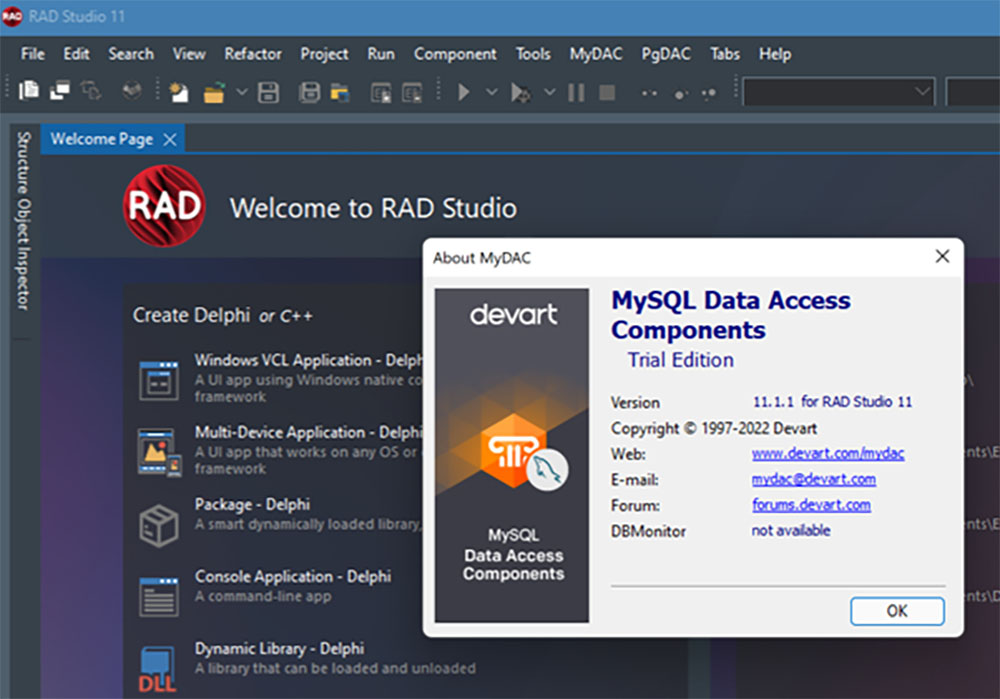Click the Package box icon
Image resolution: width=1000 pixels, height=699 pixels.
coord(159,526)
